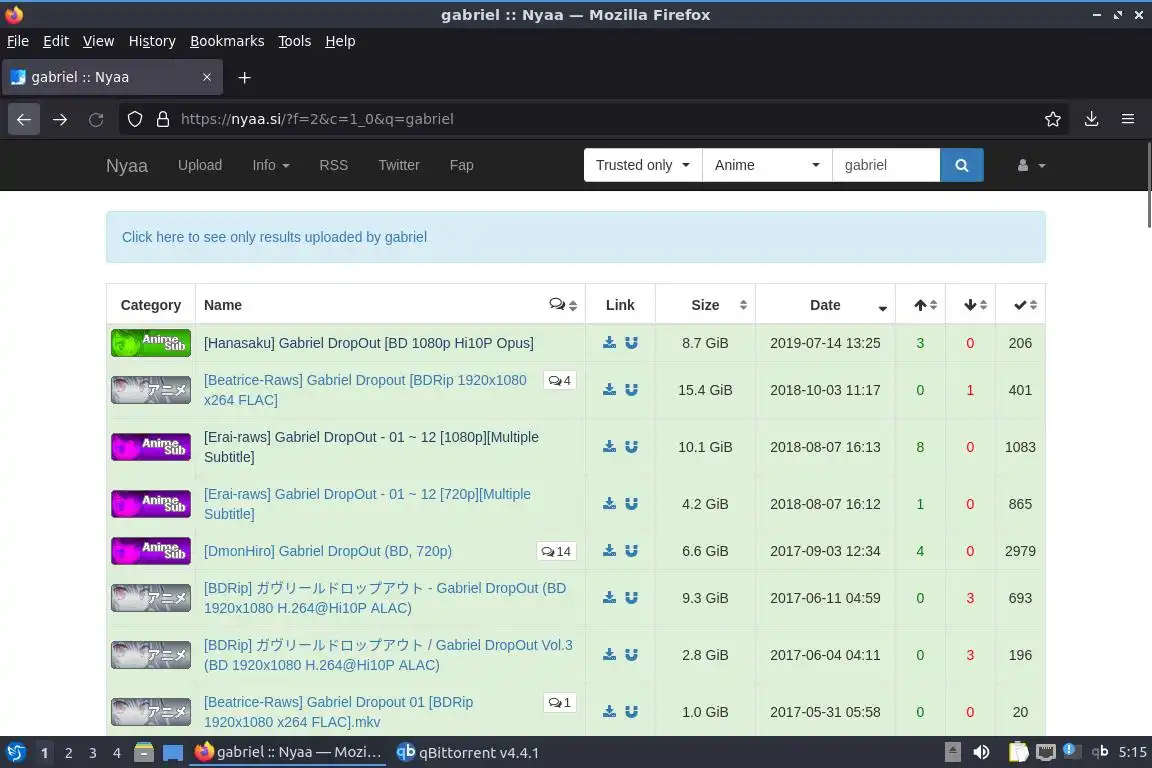
Task: Open Firefox downloads panel
Action: click(x=1091, y=119)
